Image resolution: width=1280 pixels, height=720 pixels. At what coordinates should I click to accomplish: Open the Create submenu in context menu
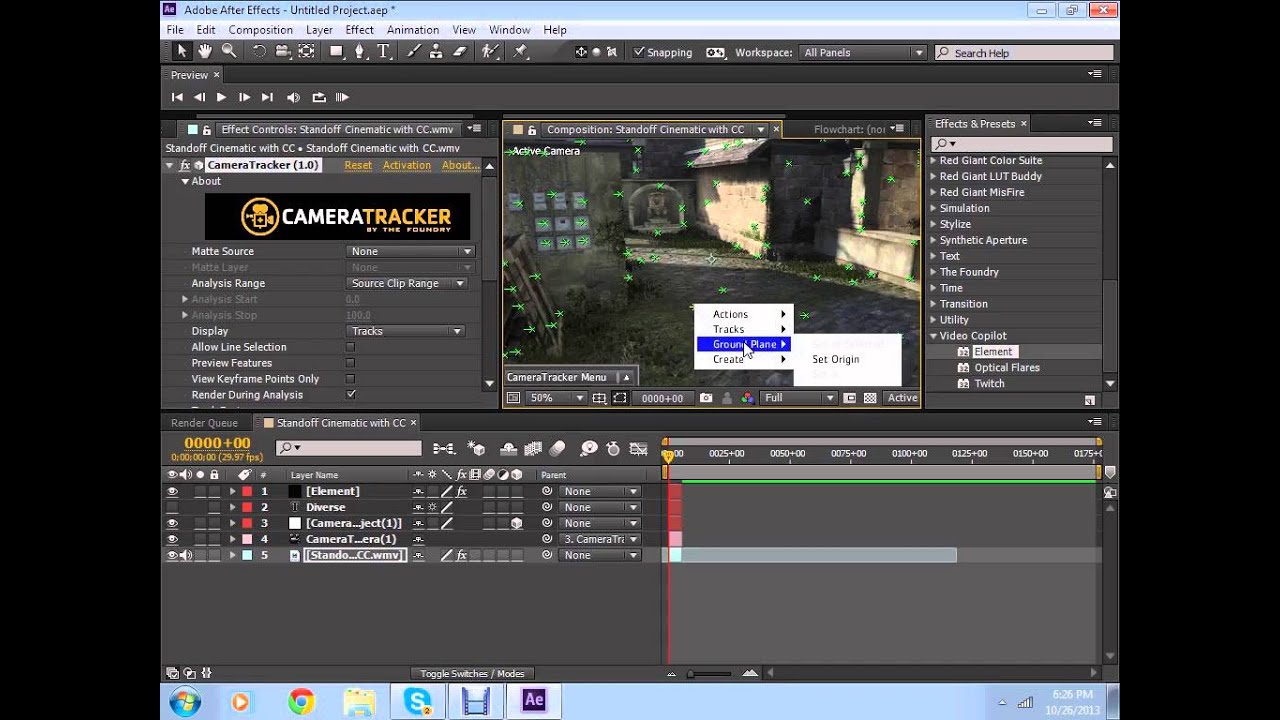tap(744, 359)
